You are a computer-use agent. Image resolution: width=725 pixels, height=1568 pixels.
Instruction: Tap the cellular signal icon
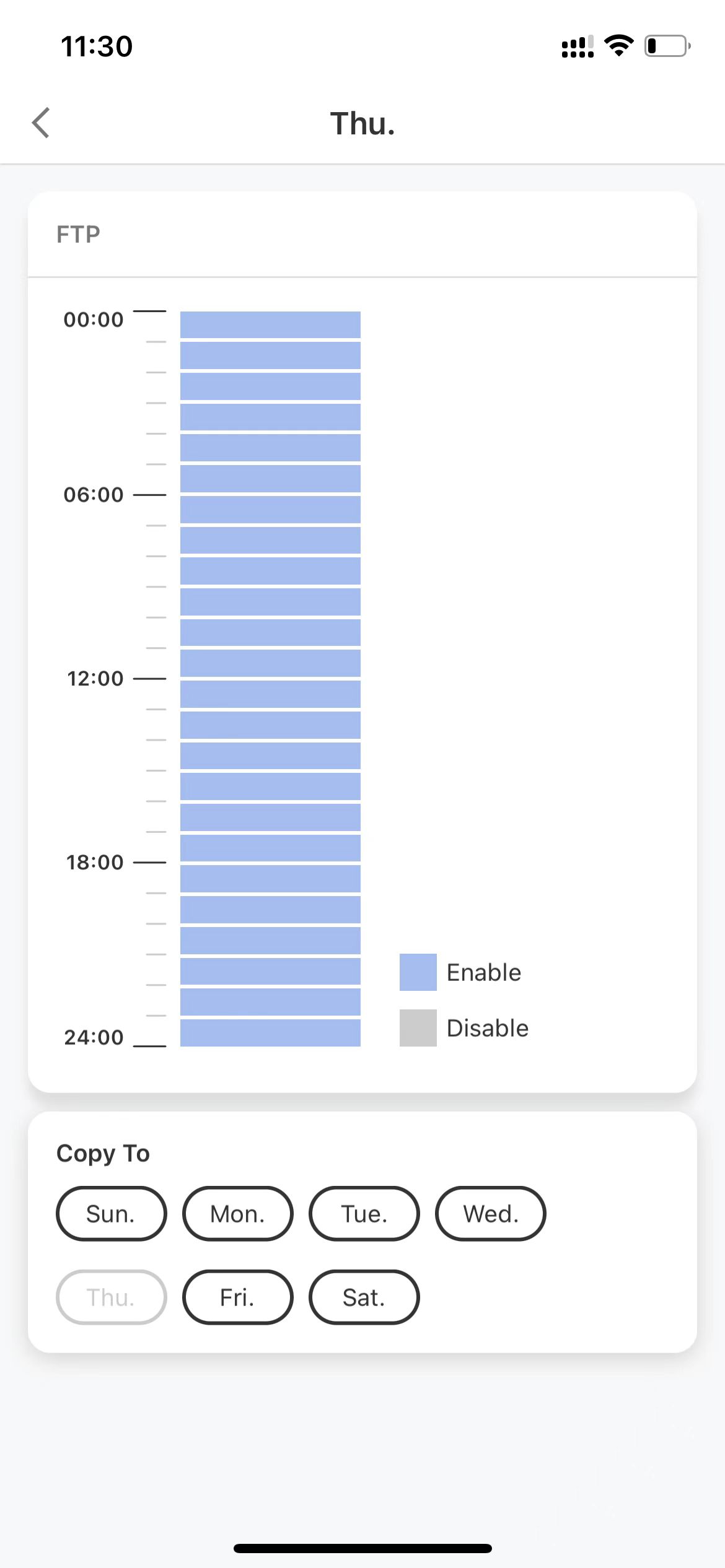coord(578,46)
